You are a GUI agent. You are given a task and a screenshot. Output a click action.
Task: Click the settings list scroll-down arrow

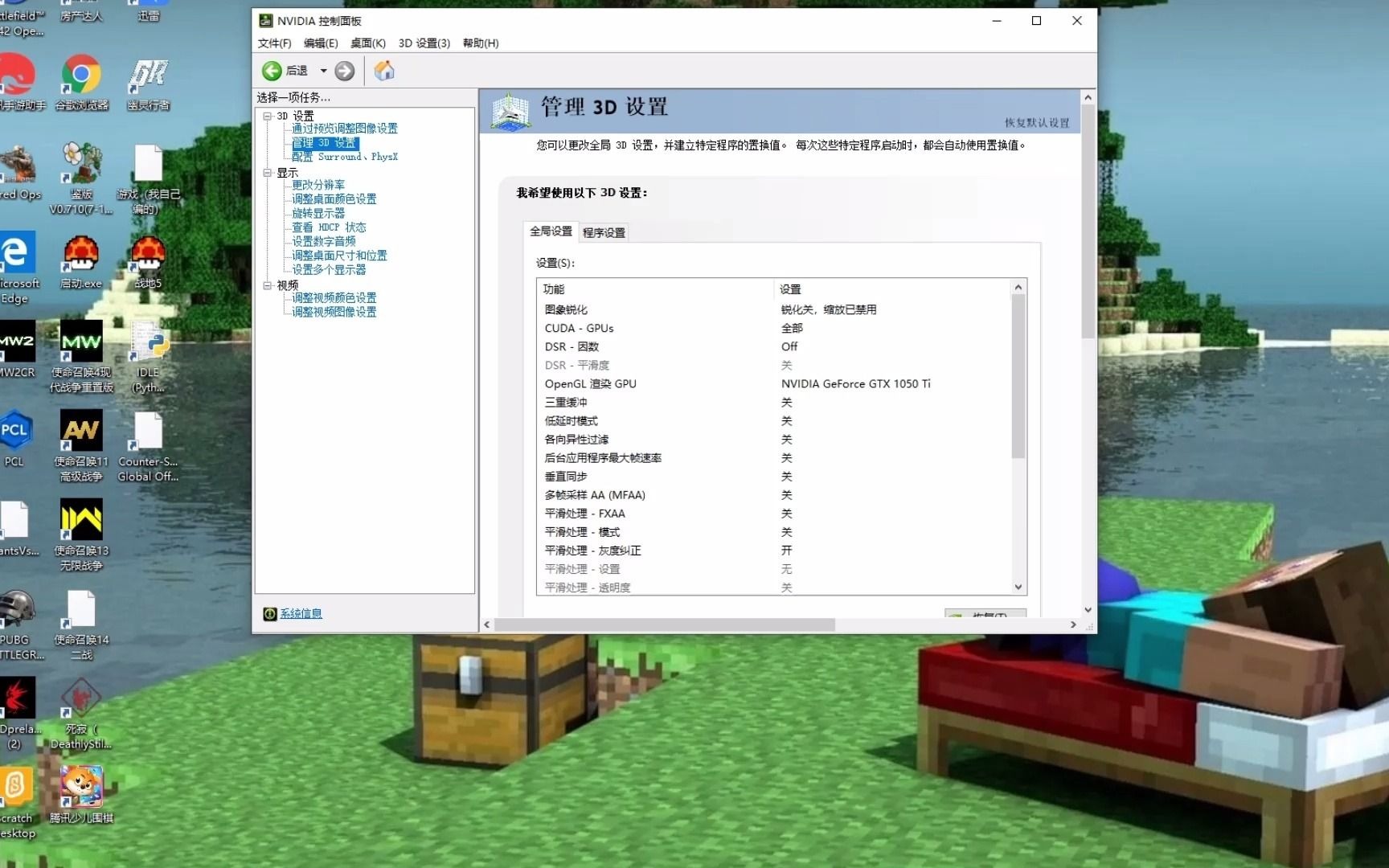(1018, 588)
